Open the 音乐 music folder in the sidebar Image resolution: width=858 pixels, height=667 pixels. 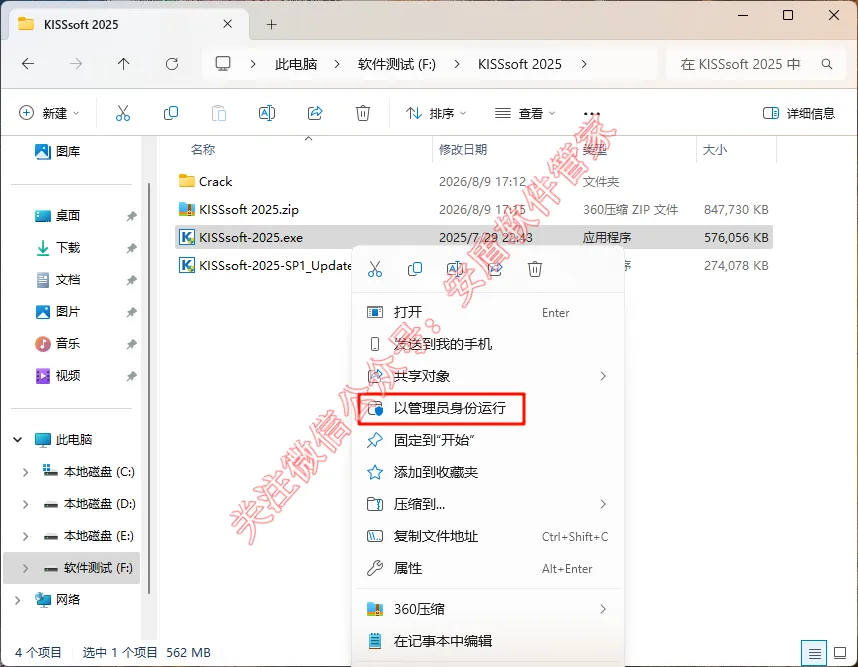pos(57,344)
